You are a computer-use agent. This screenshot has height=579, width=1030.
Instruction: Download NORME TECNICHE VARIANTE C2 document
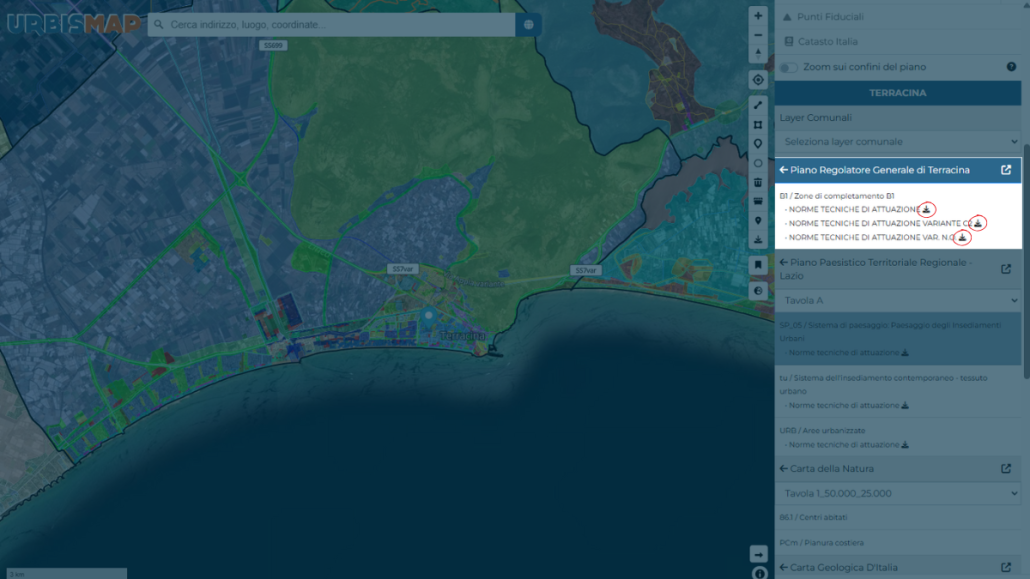[977, 223]
